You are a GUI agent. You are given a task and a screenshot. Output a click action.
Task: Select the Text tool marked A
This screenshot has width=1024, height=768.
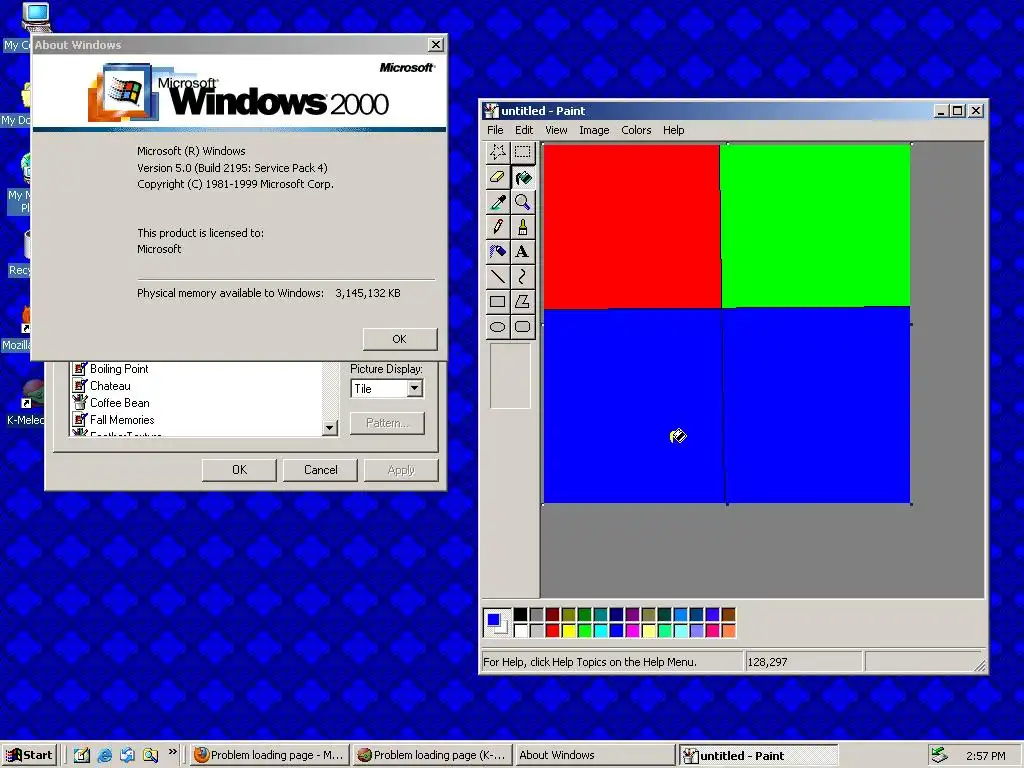point(522,251)
